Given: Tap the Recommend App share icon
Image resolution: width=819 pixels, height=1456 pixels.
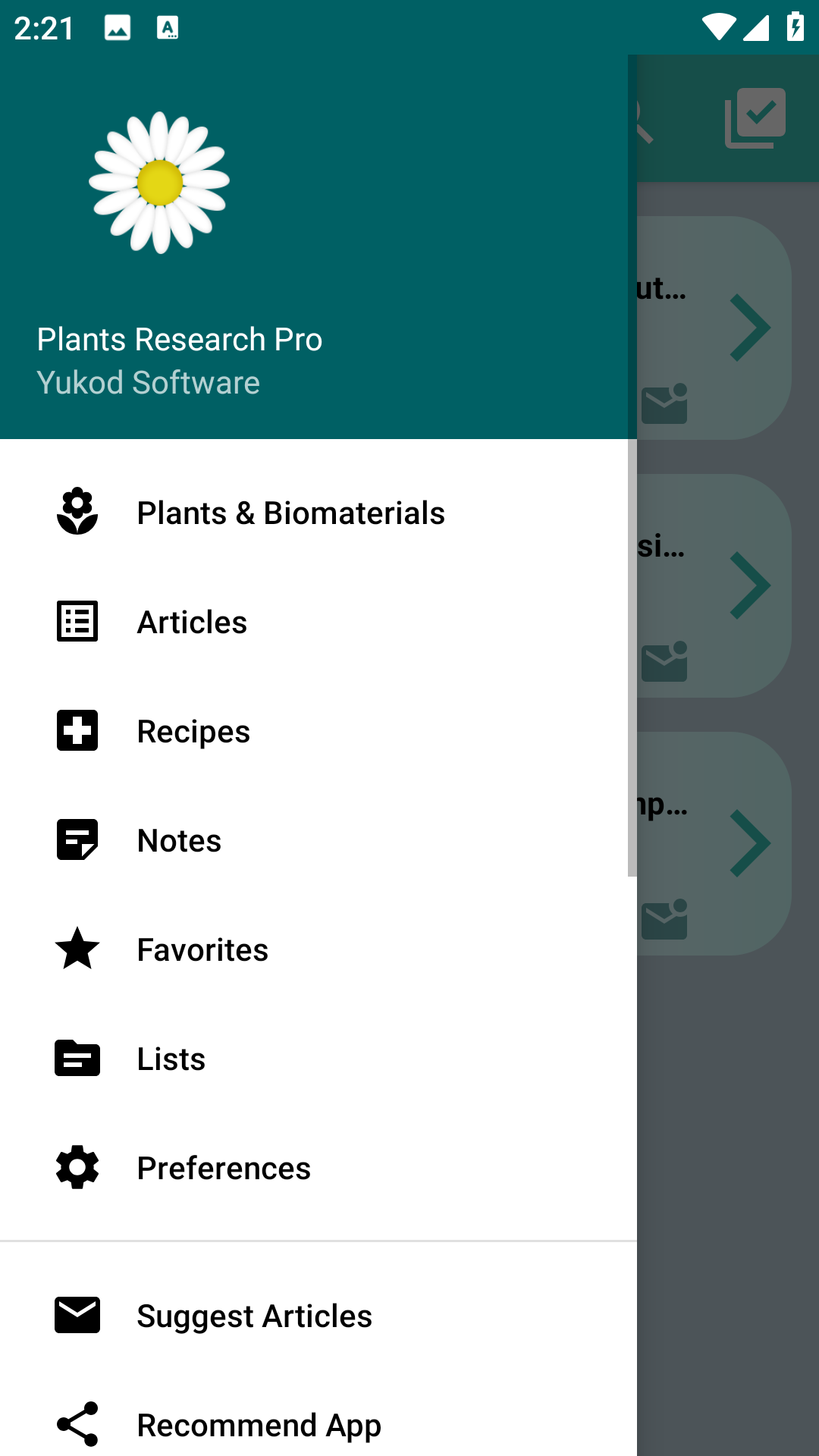Looking at the screenshot, I should coord(77,1424).
